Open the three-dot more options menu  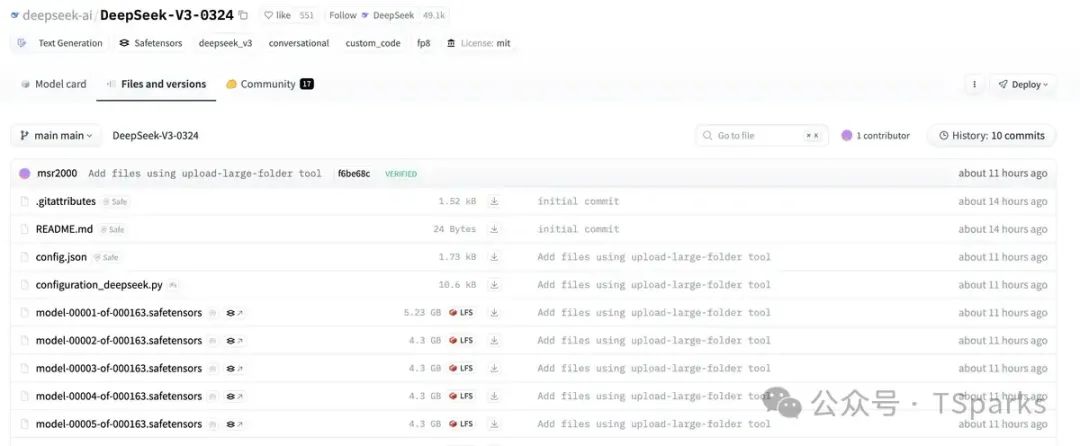click(974, 85)
